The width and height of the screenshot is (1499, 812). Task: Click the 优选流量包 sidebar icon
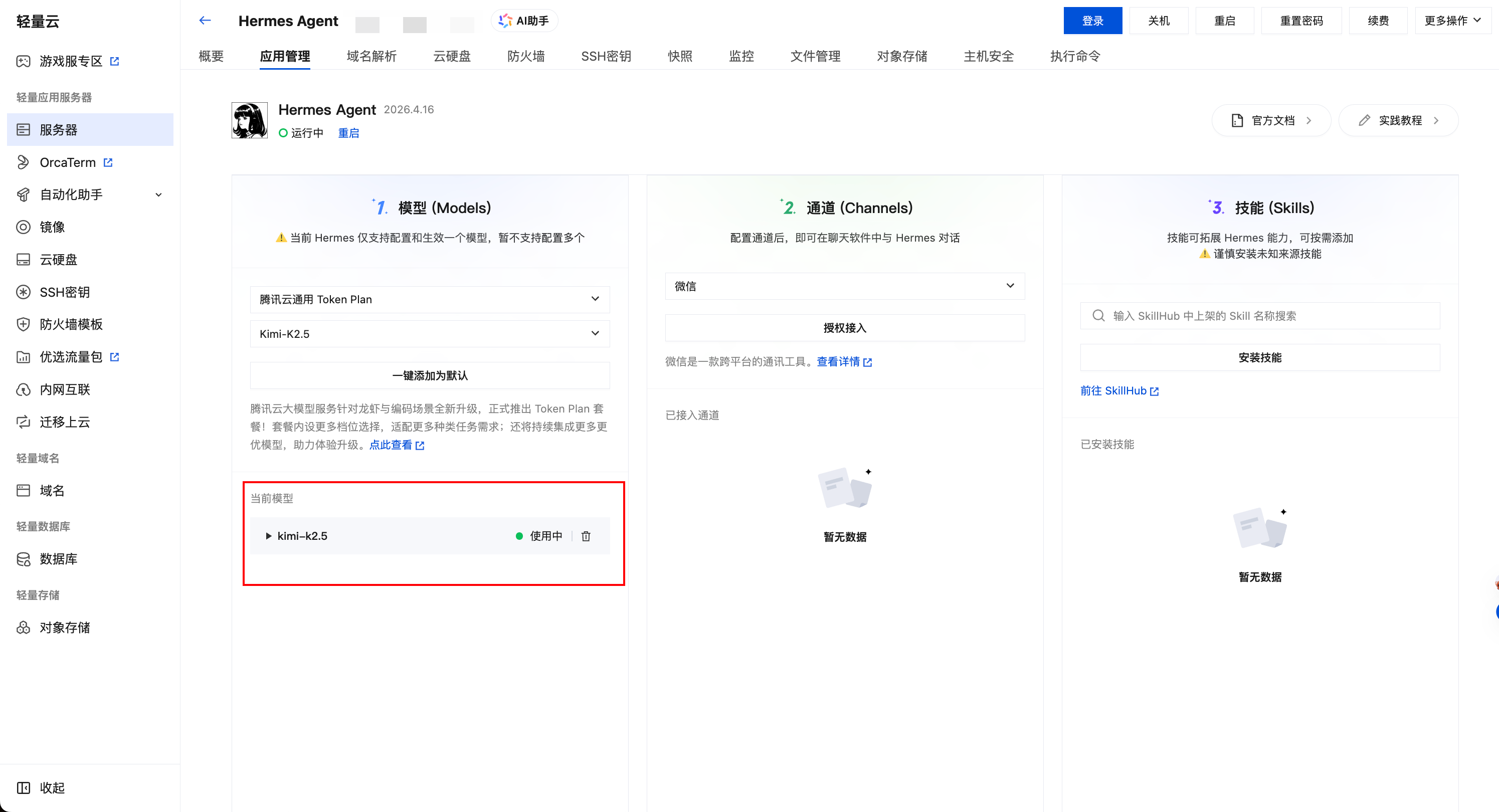click(x=23, y=356)
